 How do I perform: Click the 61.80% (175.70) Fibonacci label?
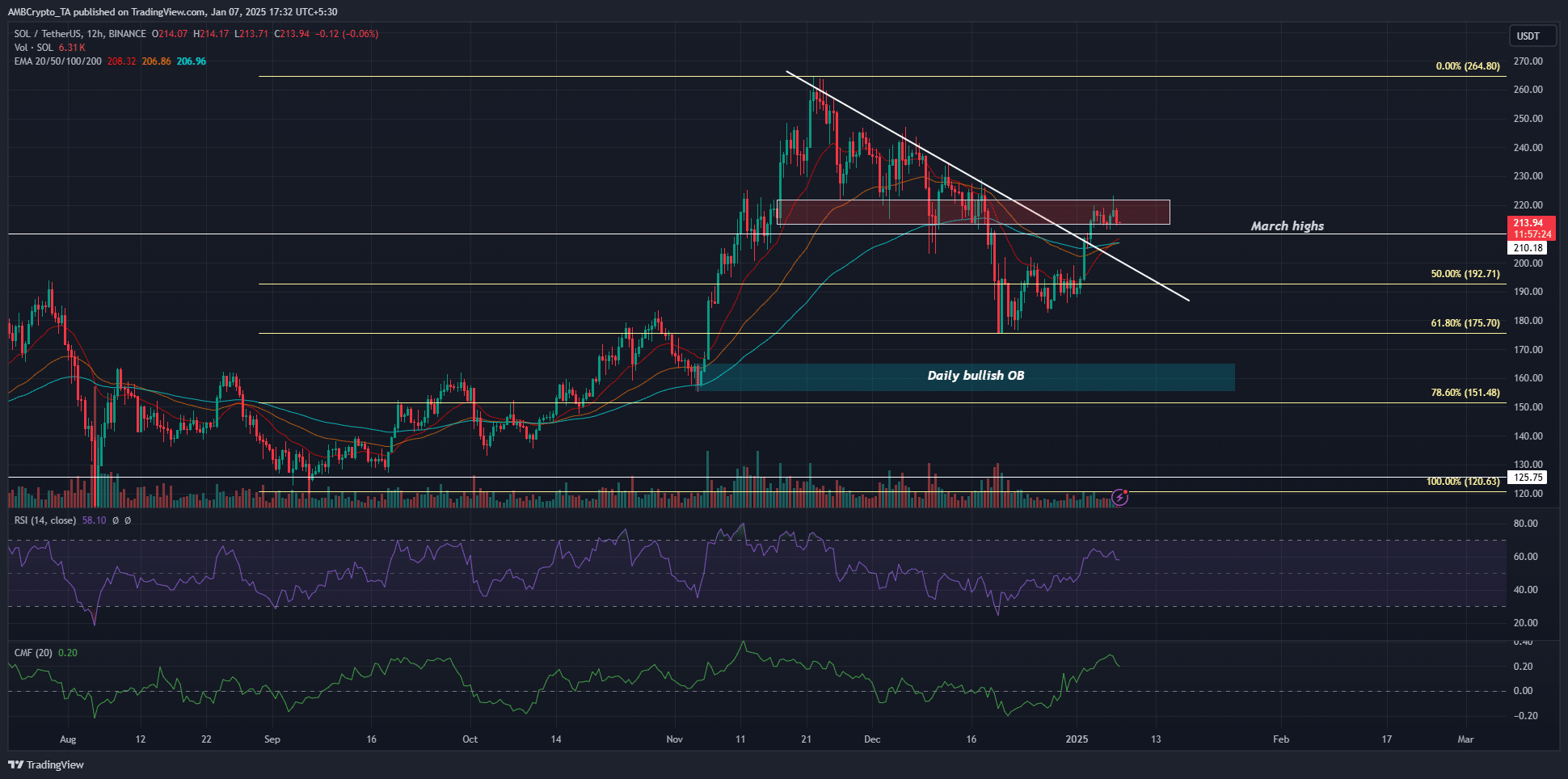click(1465, 323)
